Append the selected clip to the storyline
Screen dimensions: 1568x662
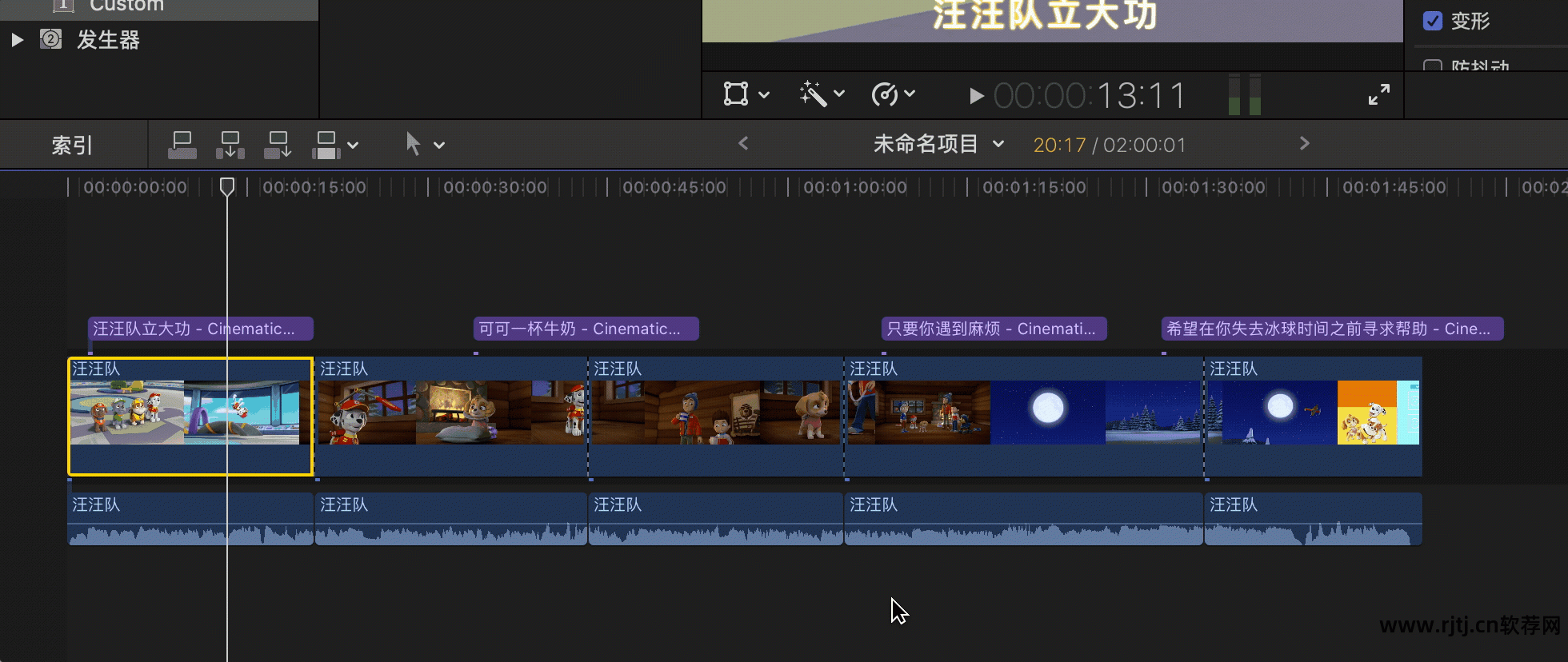coord(278,145)
